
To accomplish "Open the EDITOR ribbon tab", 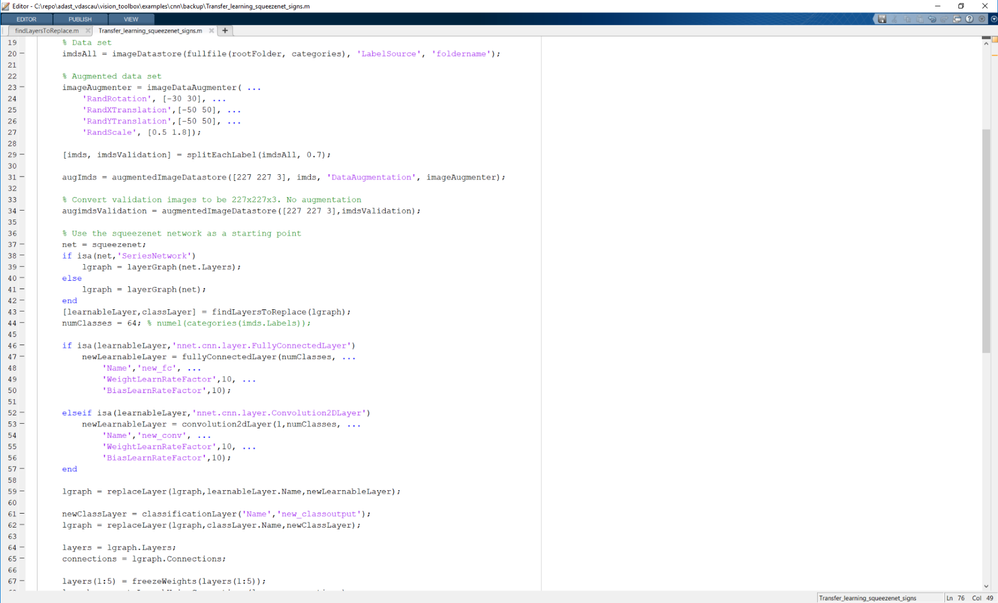I will [x=26, y=19].
